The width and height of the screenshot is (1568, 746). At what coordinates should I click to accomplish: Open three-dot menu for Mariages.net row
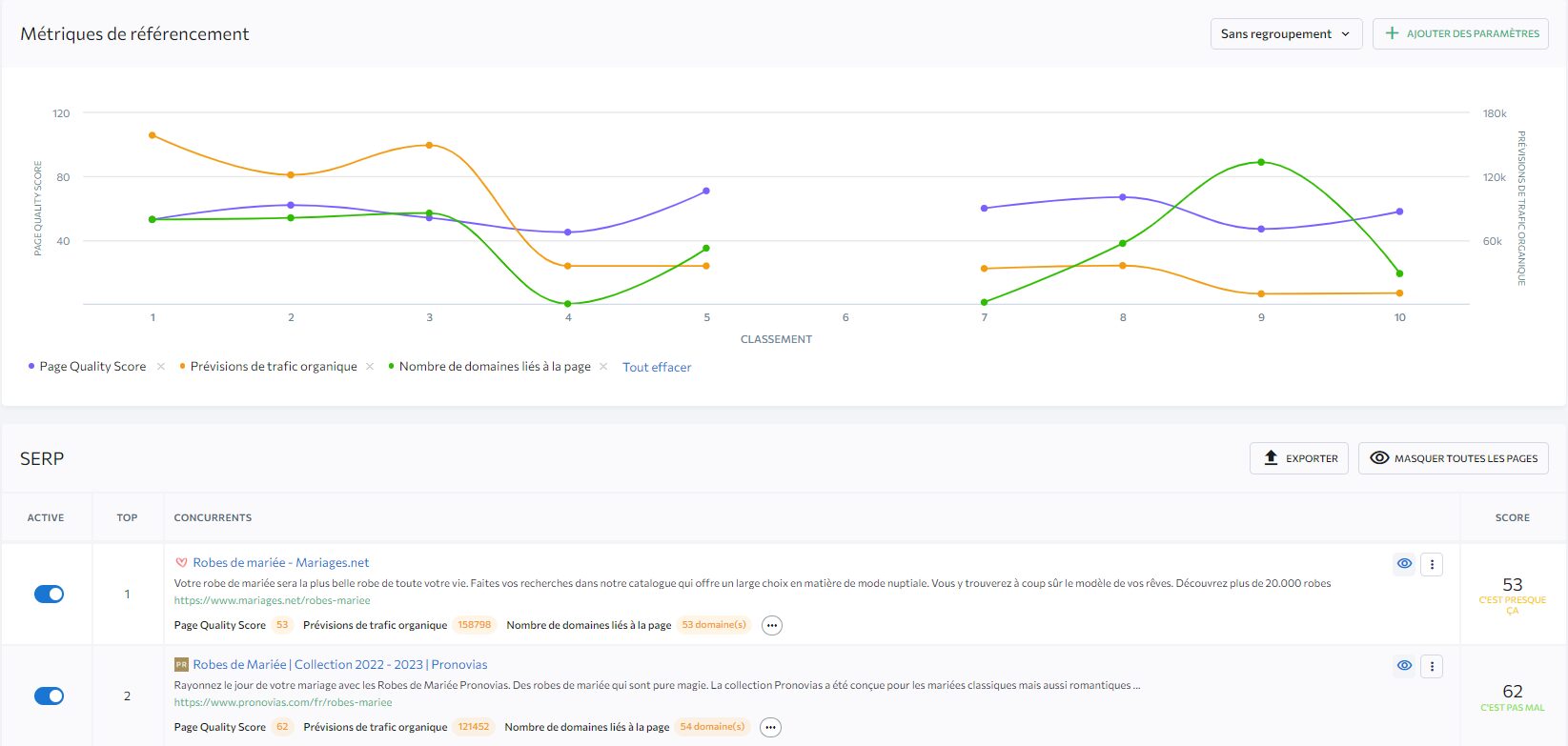[1432, 564]
